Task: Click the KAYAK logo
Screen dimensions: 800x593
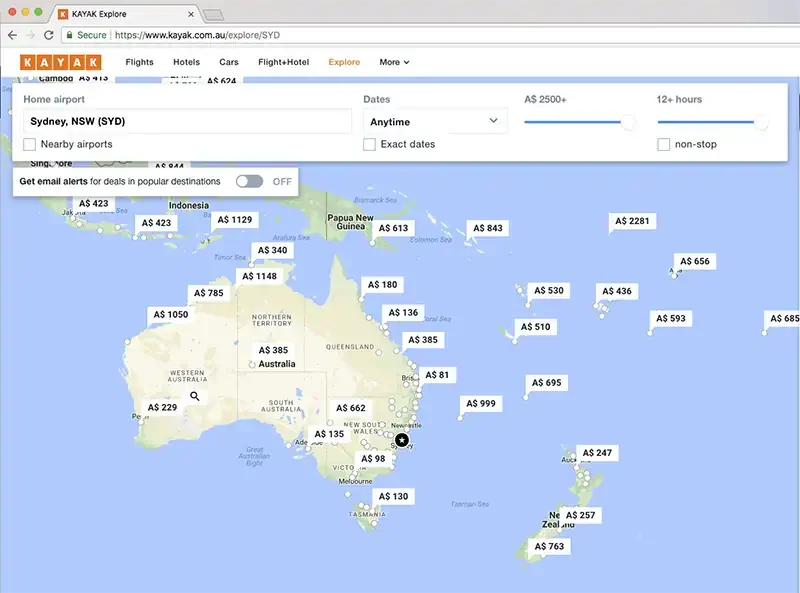Action: (61, 62)
